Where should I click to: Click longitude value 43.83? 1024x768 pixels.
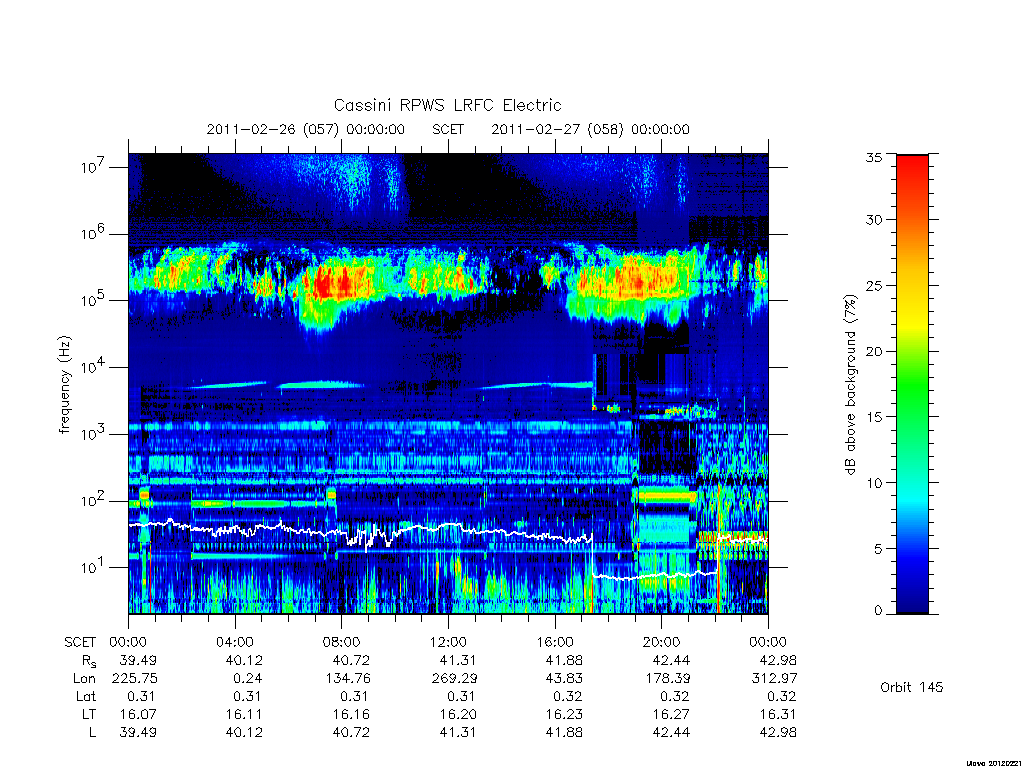click(564, 679)
